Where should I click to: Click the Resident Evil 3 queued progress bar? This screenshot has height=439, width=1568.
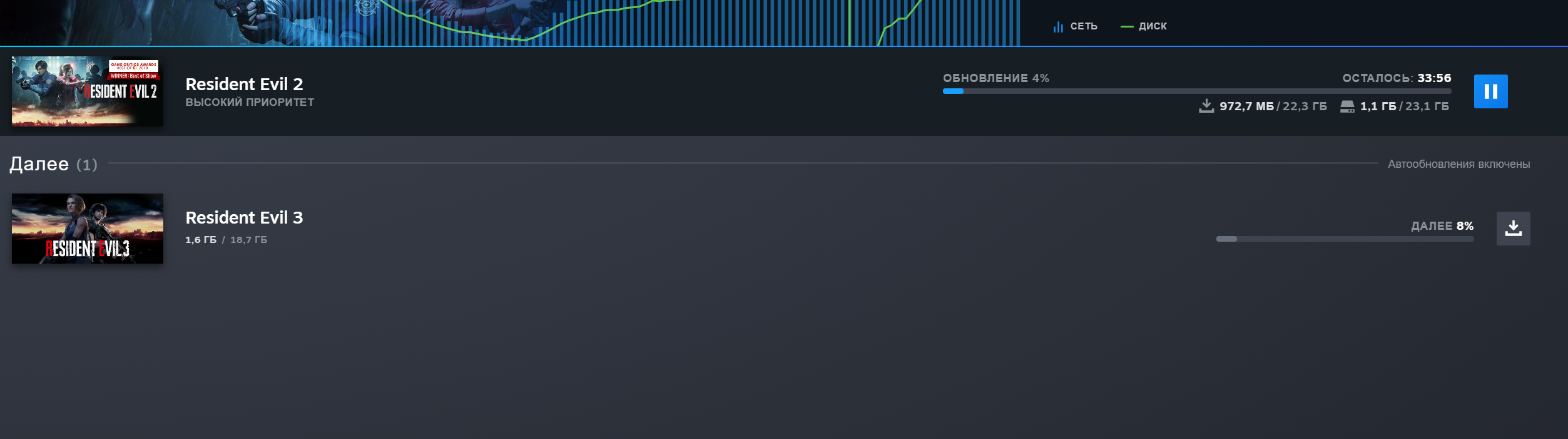[1344, 239]
